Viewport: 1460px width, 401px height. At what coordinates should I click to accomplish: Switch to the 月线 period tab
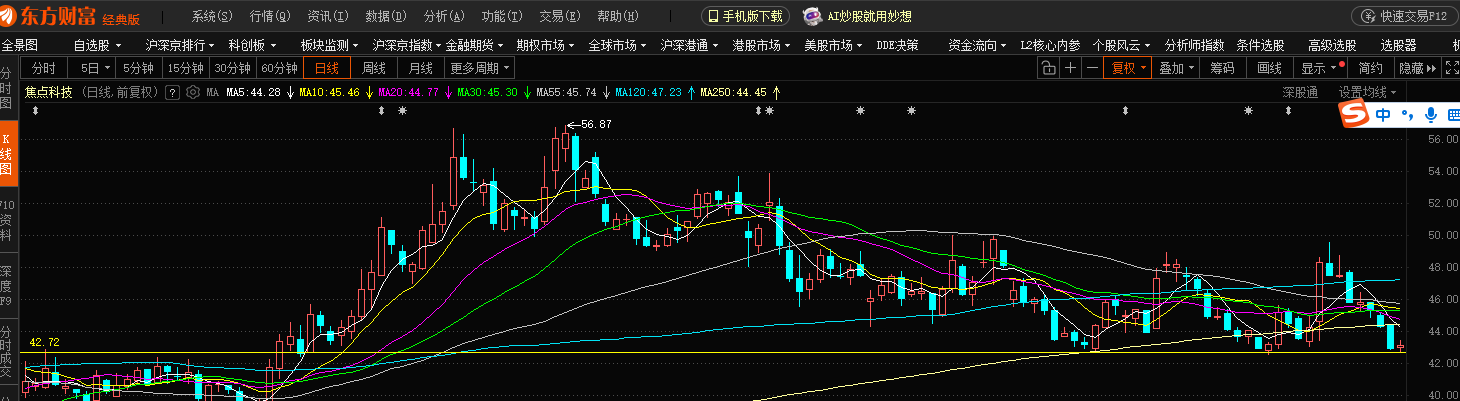point(421,68)
